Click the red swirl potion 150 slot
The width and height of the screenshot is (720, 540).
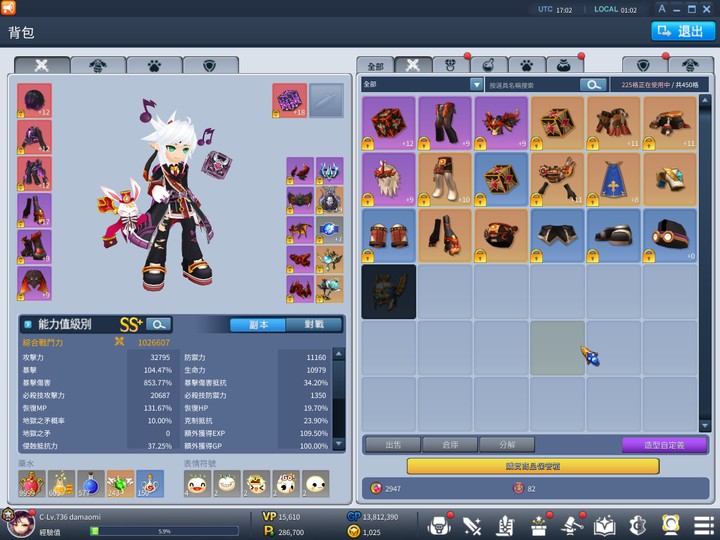150,484
